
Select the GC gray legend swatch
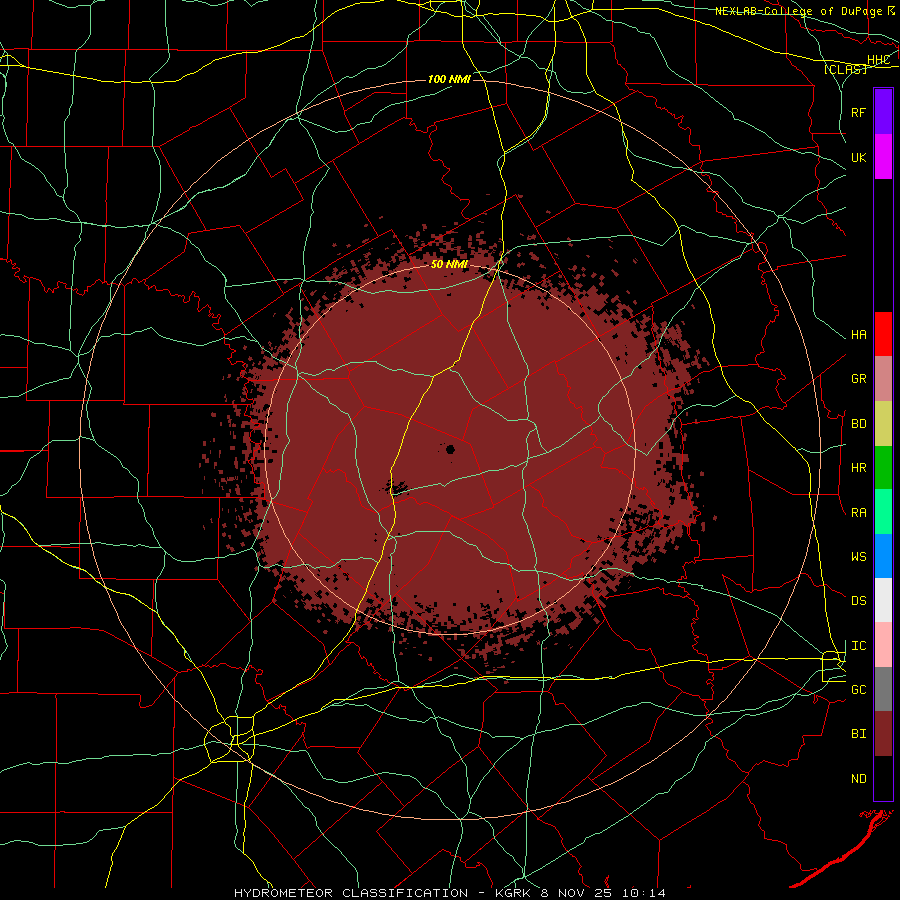coord(883,689)
